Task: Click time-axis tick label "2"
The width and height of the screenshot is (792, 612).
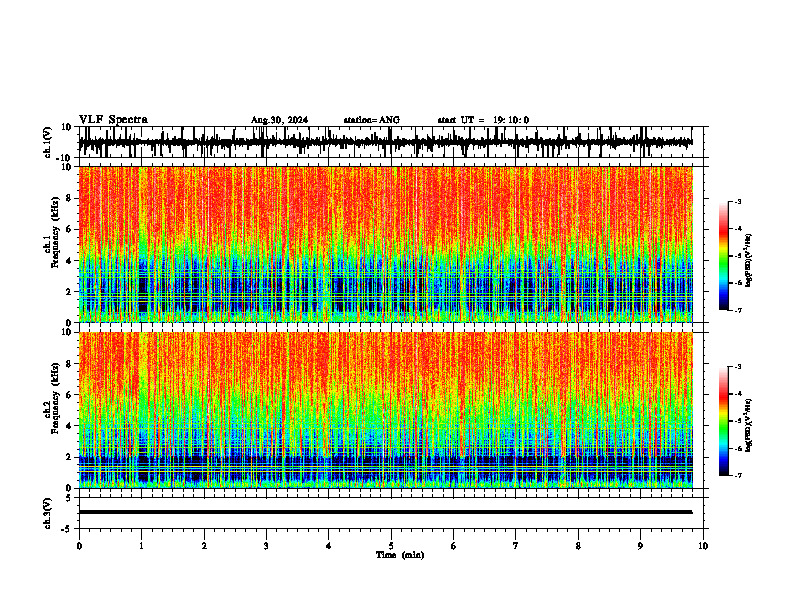Action: (204, 546)
